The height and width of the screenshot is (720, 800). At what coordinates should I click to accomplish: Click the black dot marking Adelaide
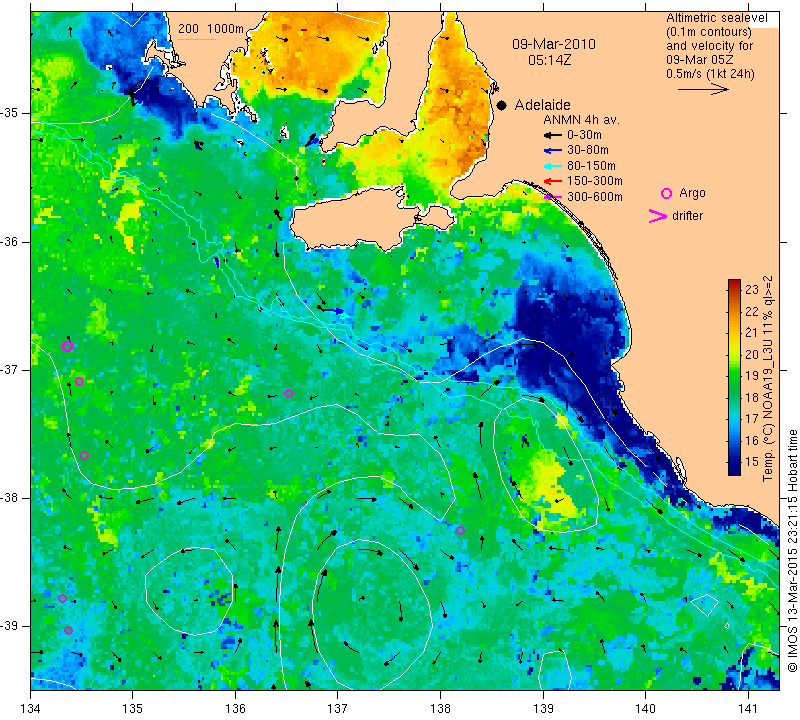(502, 105)
